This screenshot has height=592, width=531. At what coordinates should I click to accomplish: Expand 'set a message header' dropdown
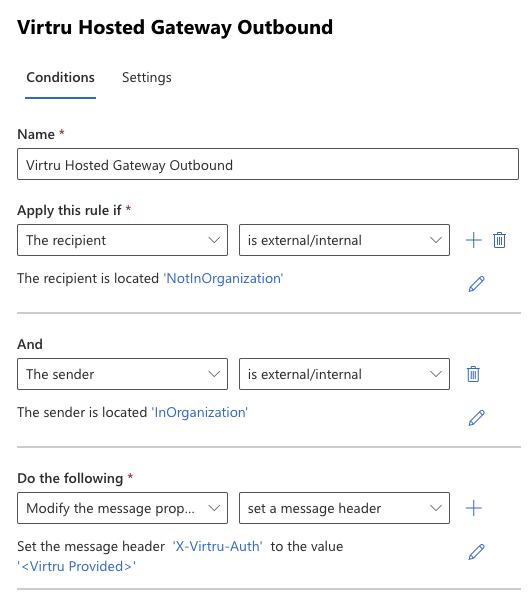point(344,508)
